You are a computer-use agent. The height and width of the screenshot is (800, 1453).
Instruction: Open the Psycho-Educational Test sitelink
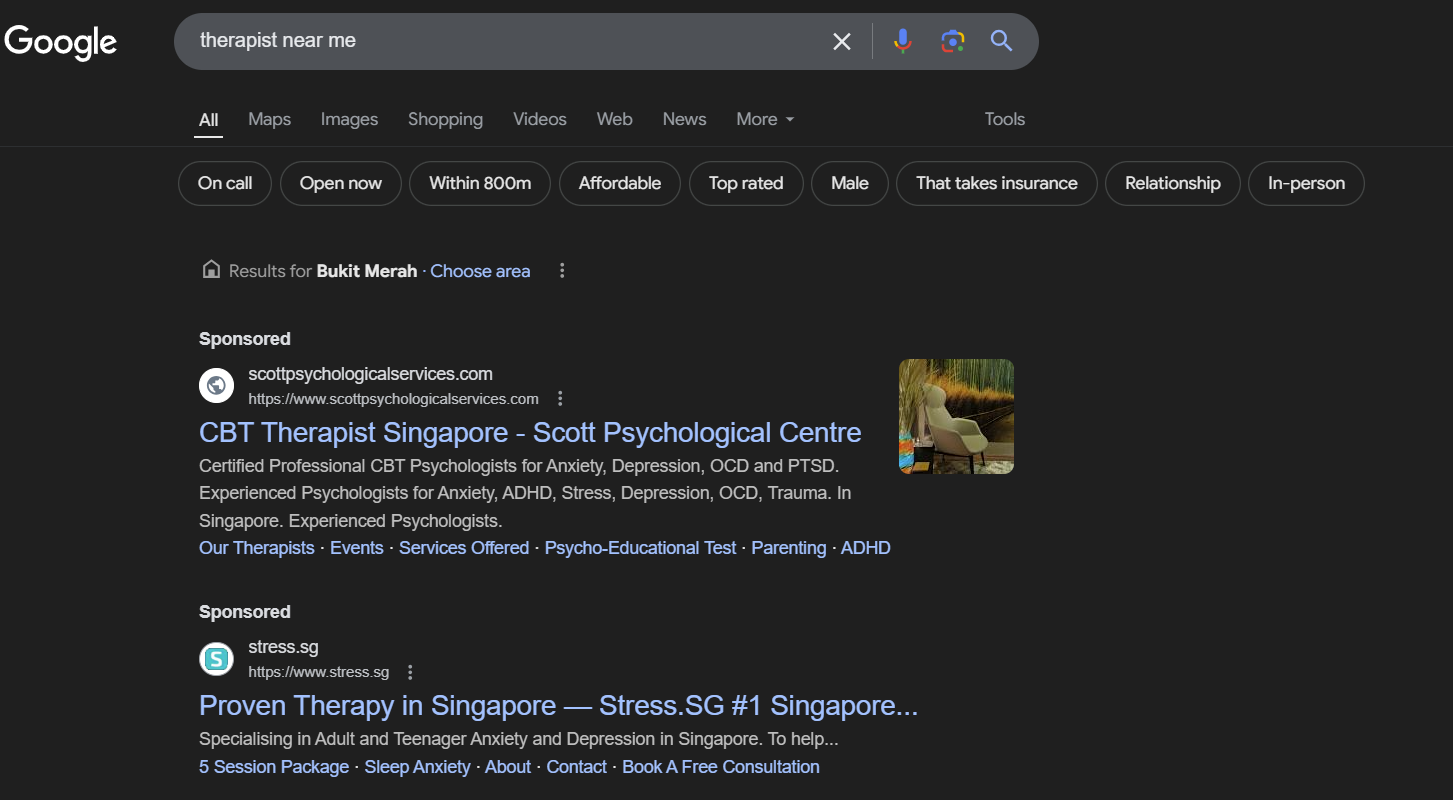(640, 548)
